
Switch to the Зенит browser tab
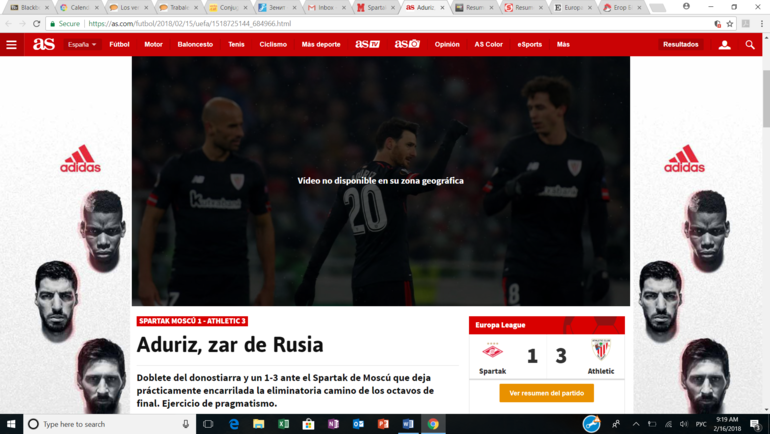click(278, 7)
